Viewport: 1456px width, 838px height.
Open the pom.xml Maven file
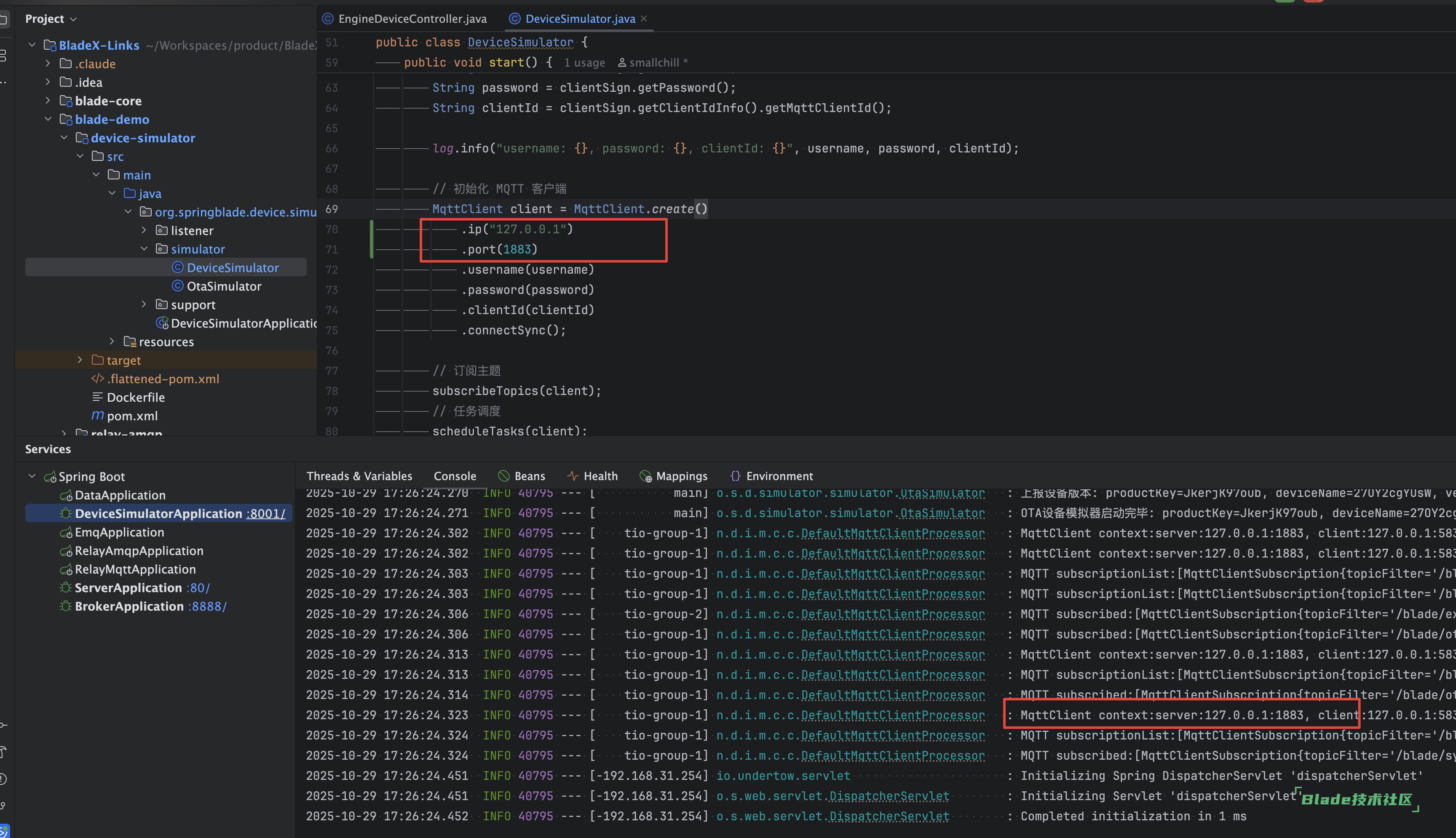click(132, 416)
